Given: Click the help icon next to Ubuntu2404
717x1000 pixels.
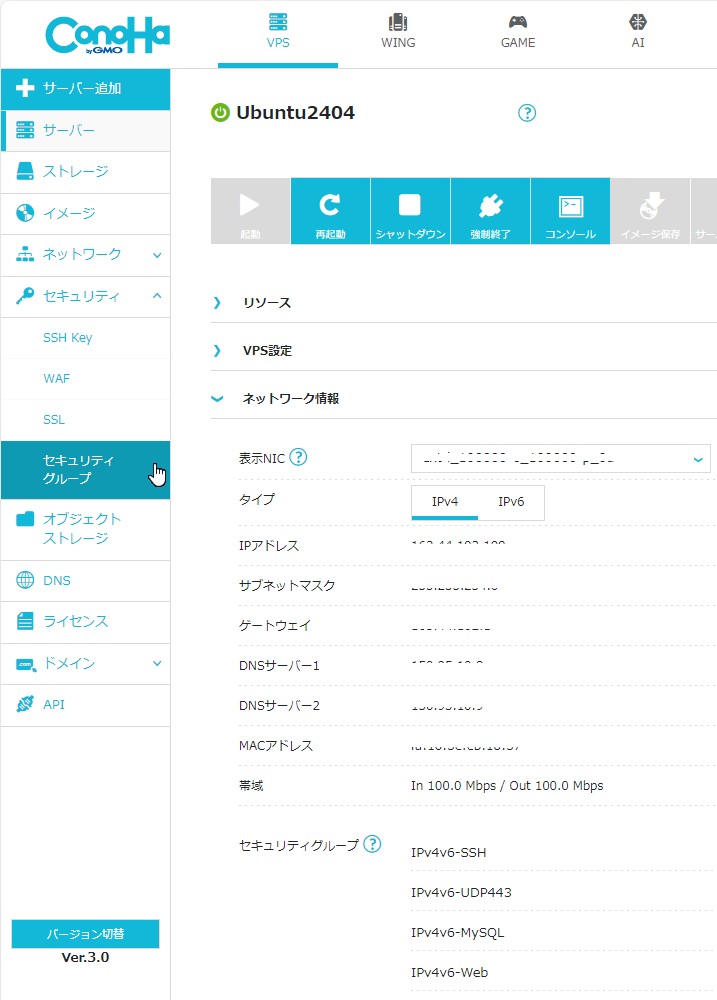Looking at the screenshot, I should point(527,113).
